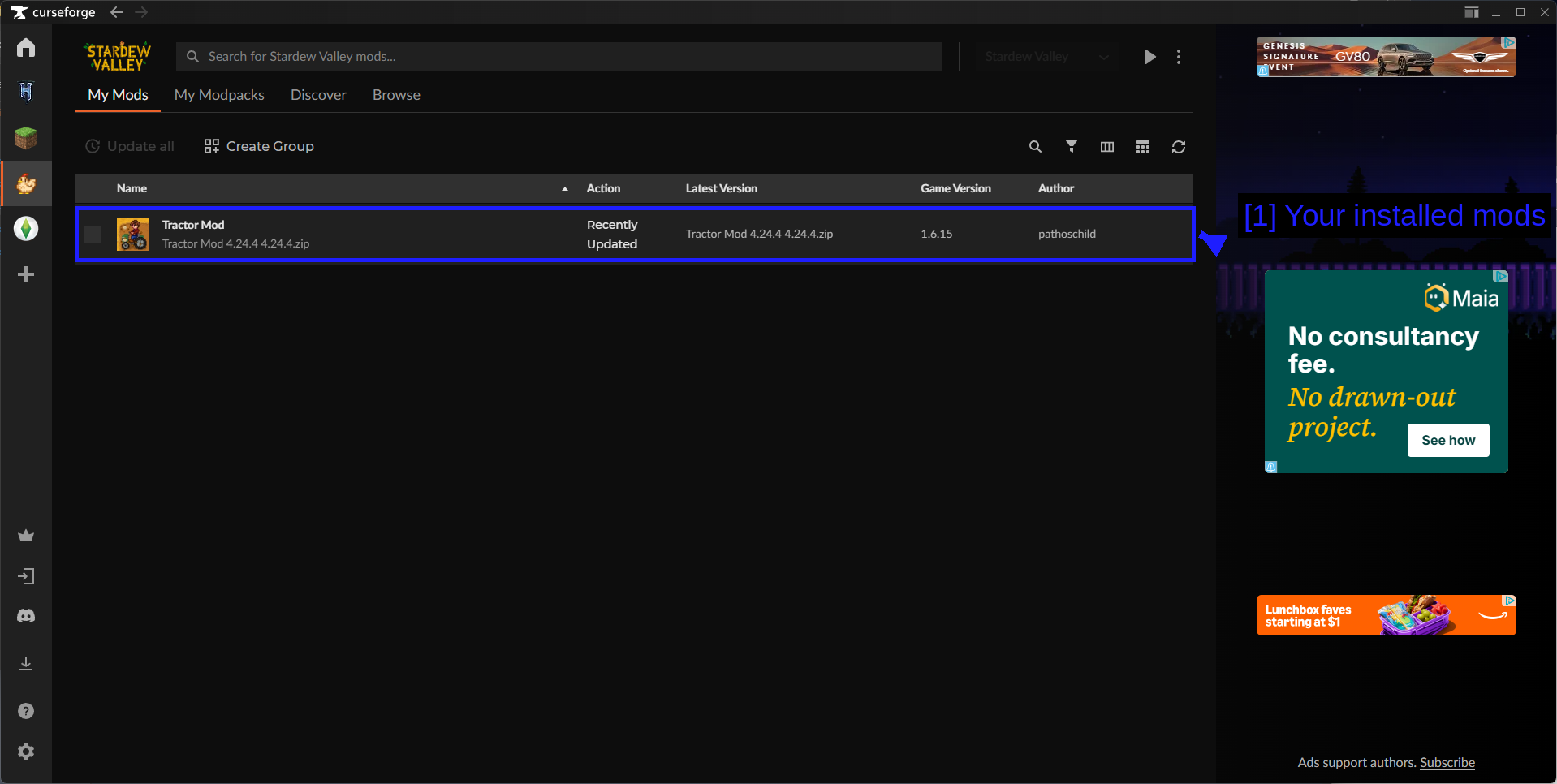
Task: Open the My Modpacks tab
Action: 219,95
